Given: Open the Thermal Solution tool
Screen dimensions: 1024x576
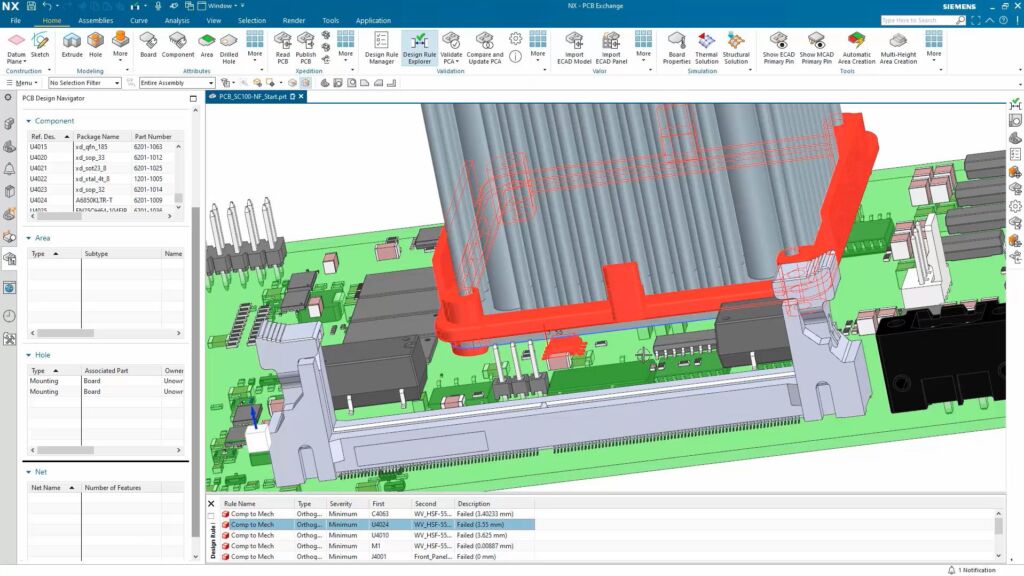Looking at the screenshot, I should pyautogui.click(x=708, y=47).
